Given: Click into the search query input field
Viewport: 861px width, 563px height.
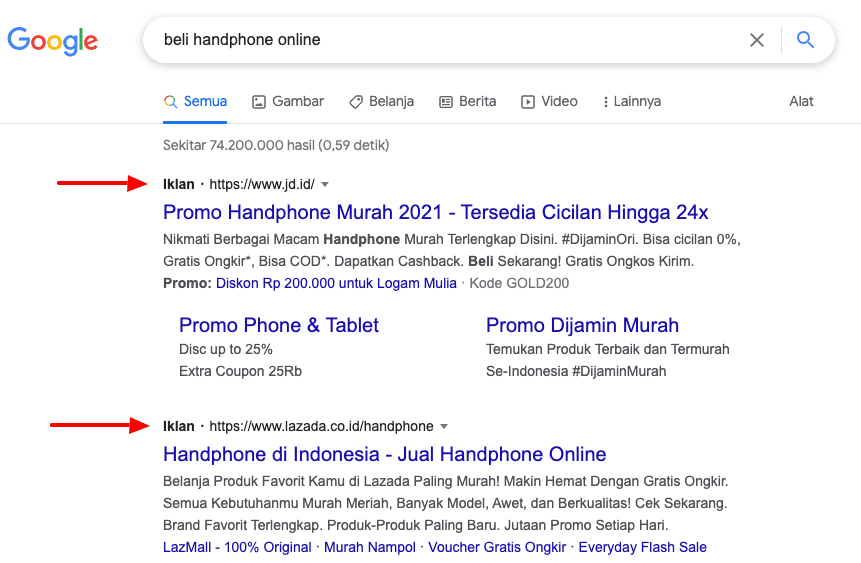Looking at the screenshot, I should pos(440,40).
